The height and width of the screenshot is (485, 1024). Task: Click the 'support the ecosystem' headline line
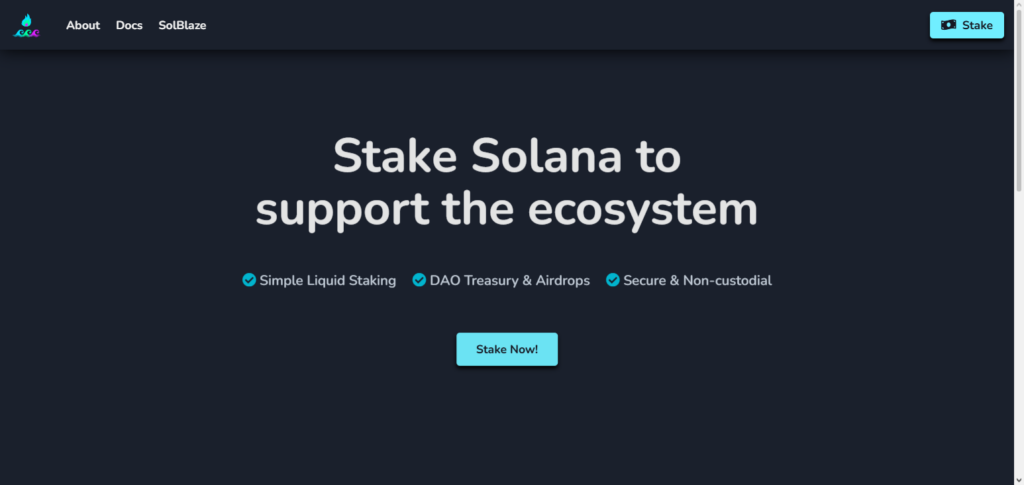[506, 209]
